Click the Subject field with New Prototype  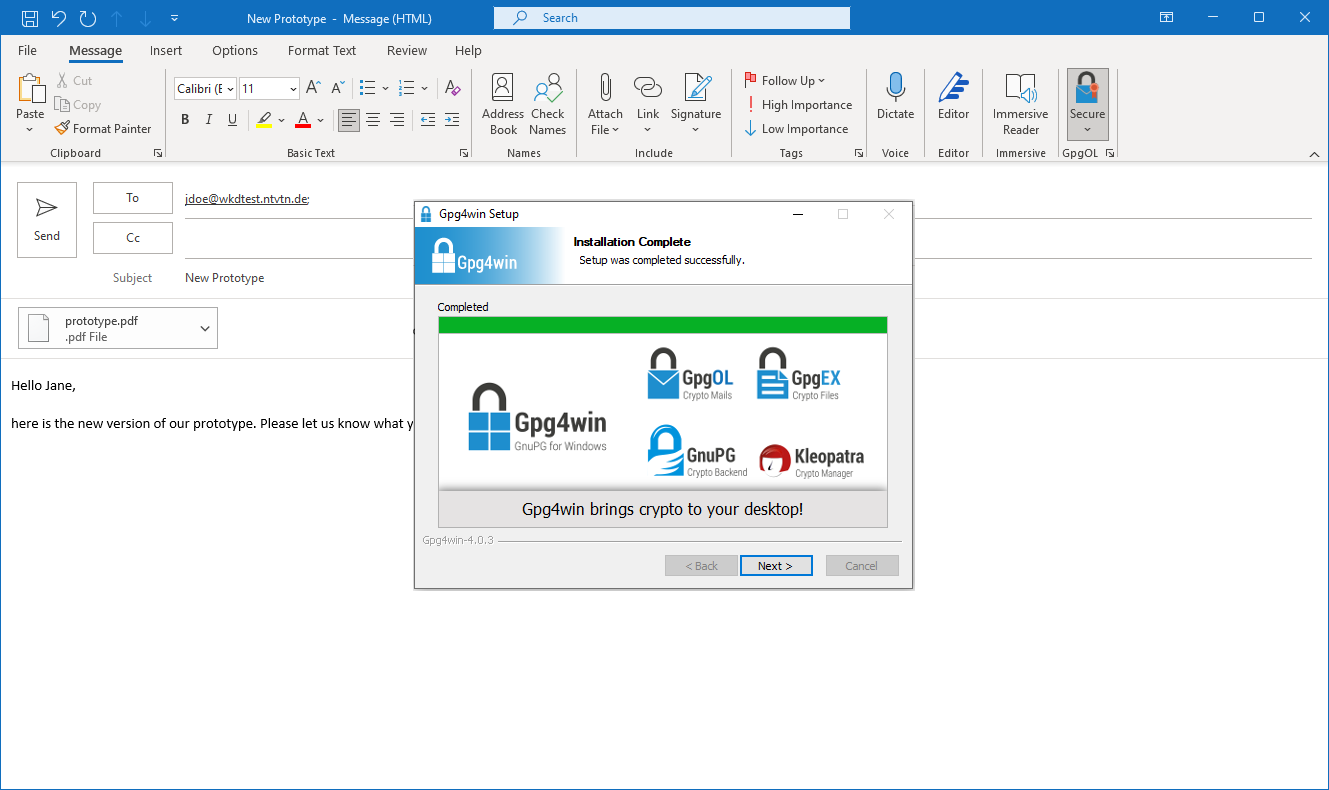[225, 278]
